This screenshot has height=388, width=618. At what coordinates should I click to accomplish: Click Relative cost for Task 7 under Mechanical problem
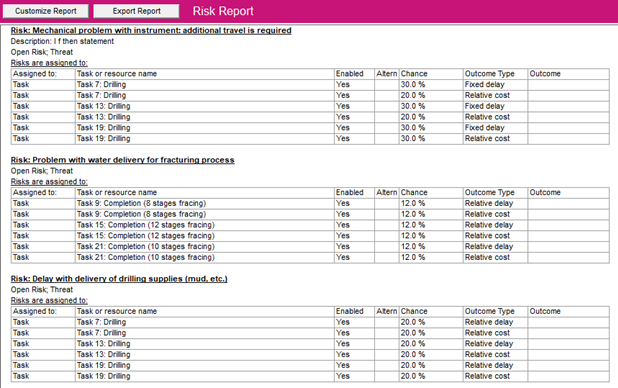point(495,95)
